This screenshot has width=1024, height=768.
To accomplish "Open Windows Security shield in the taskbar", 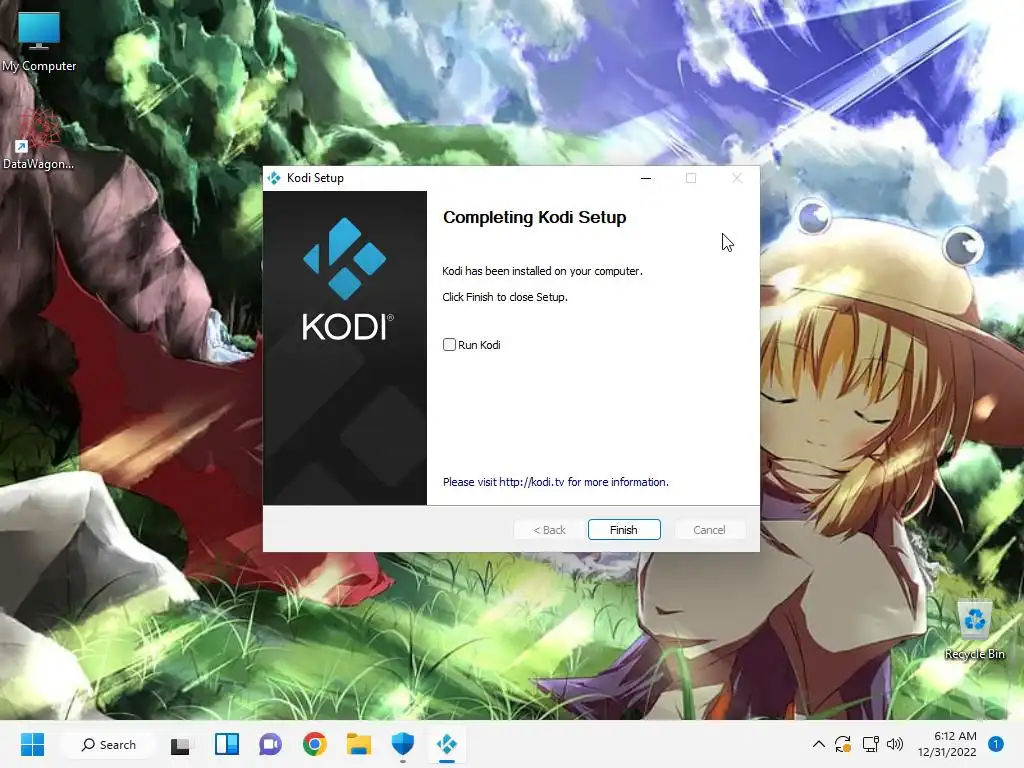I will click(403, 744).
